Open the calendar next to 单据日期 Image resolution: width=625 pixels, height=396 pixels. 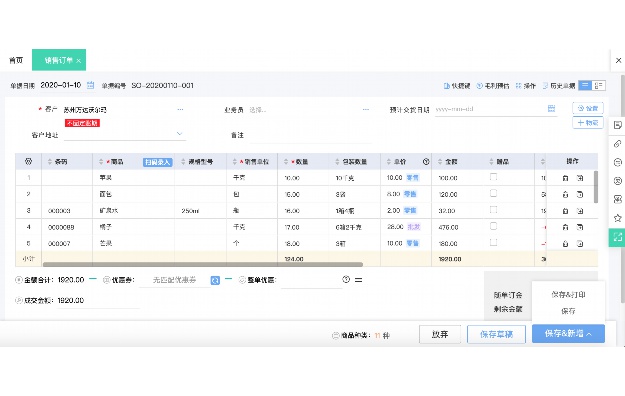click(x=90, y=85)
